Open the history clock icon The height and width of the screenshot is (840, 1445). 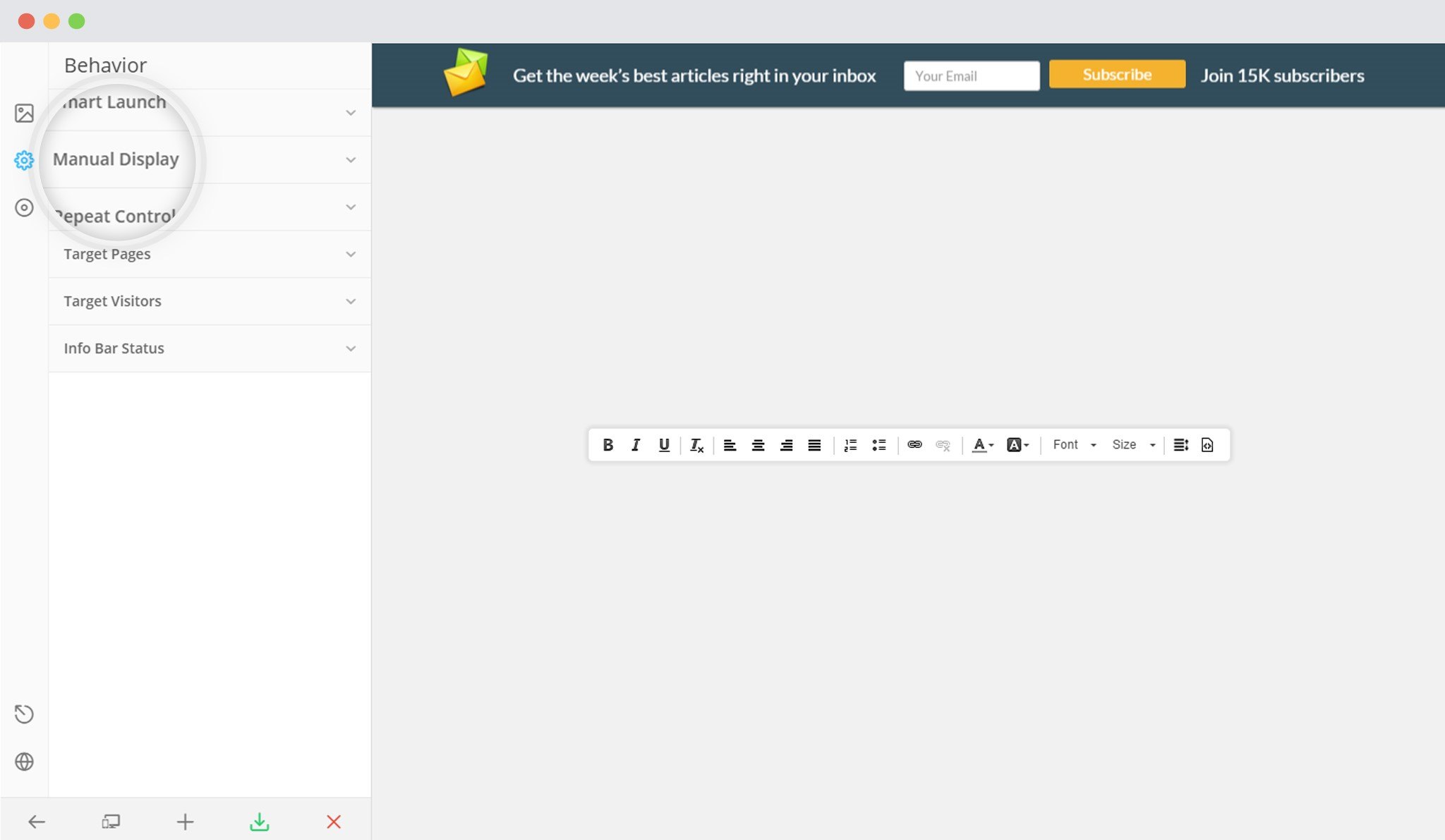coord(24,714)
